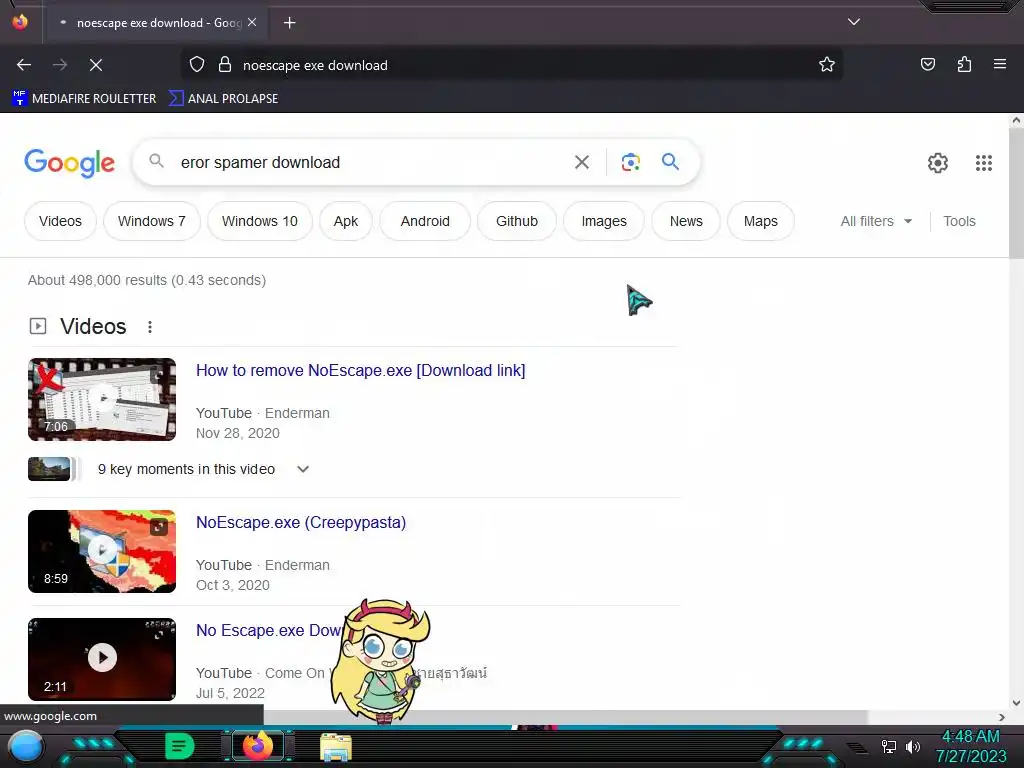Select the Github filter chip
The image size is (1024, 768).
517,221
